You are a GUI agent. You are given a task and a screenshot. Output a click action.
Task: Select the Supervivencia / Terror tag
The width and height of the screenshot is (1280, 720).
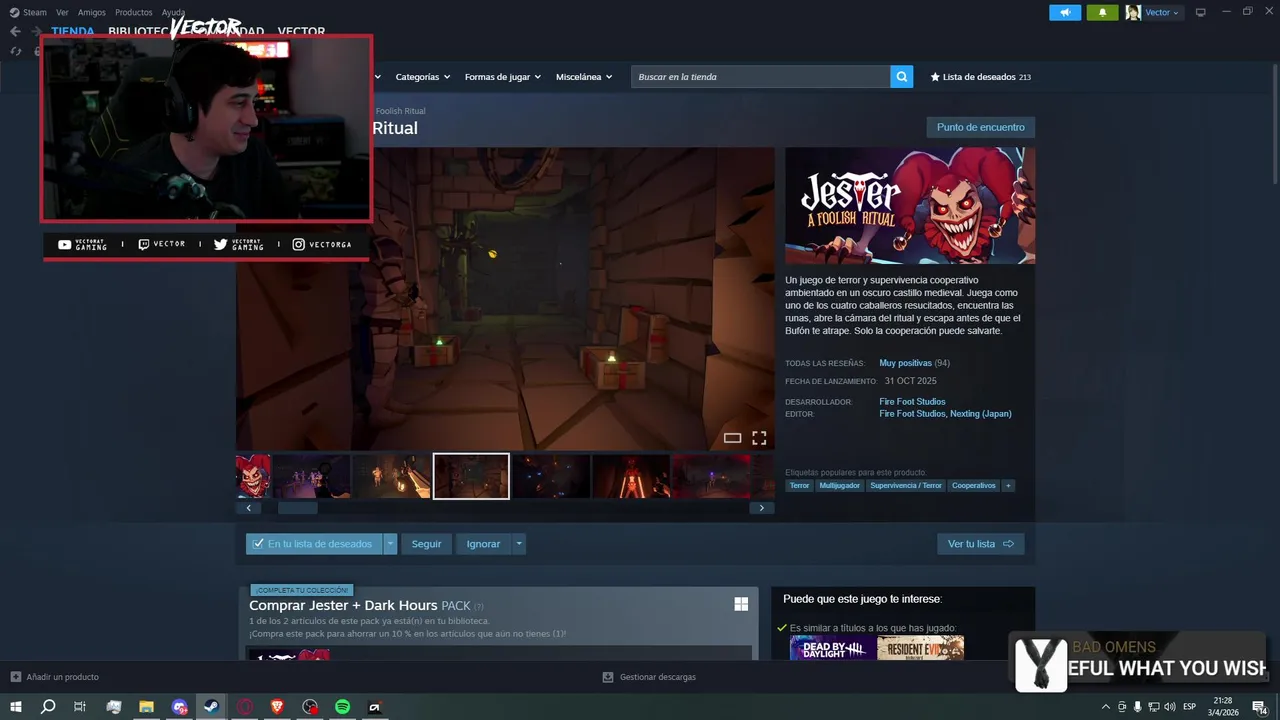pos(906,485)
